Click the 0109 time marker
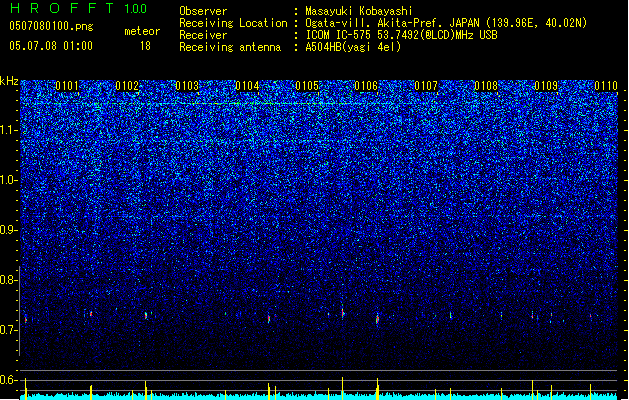 click(x=546, y=86)
